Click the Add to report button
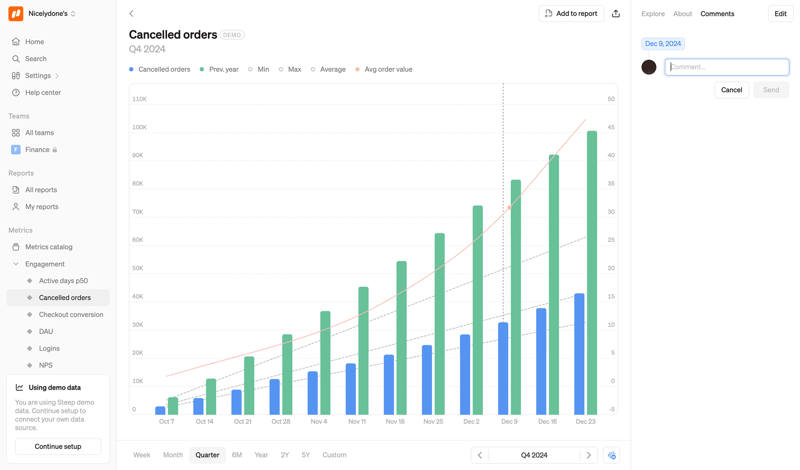Screen dimensions: 800x470 click(571, 14)
